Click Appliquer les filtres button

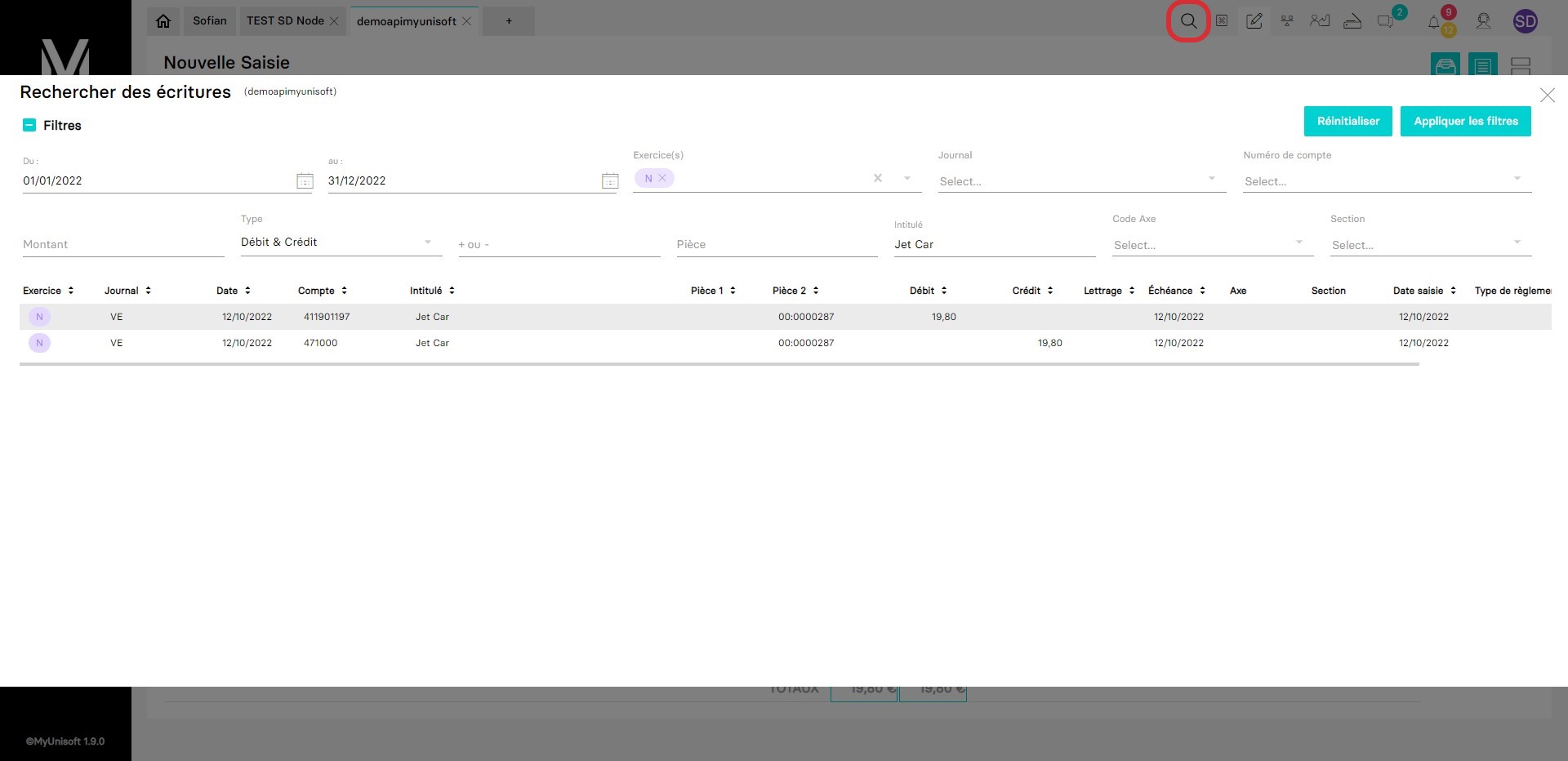pos(1466,121)
